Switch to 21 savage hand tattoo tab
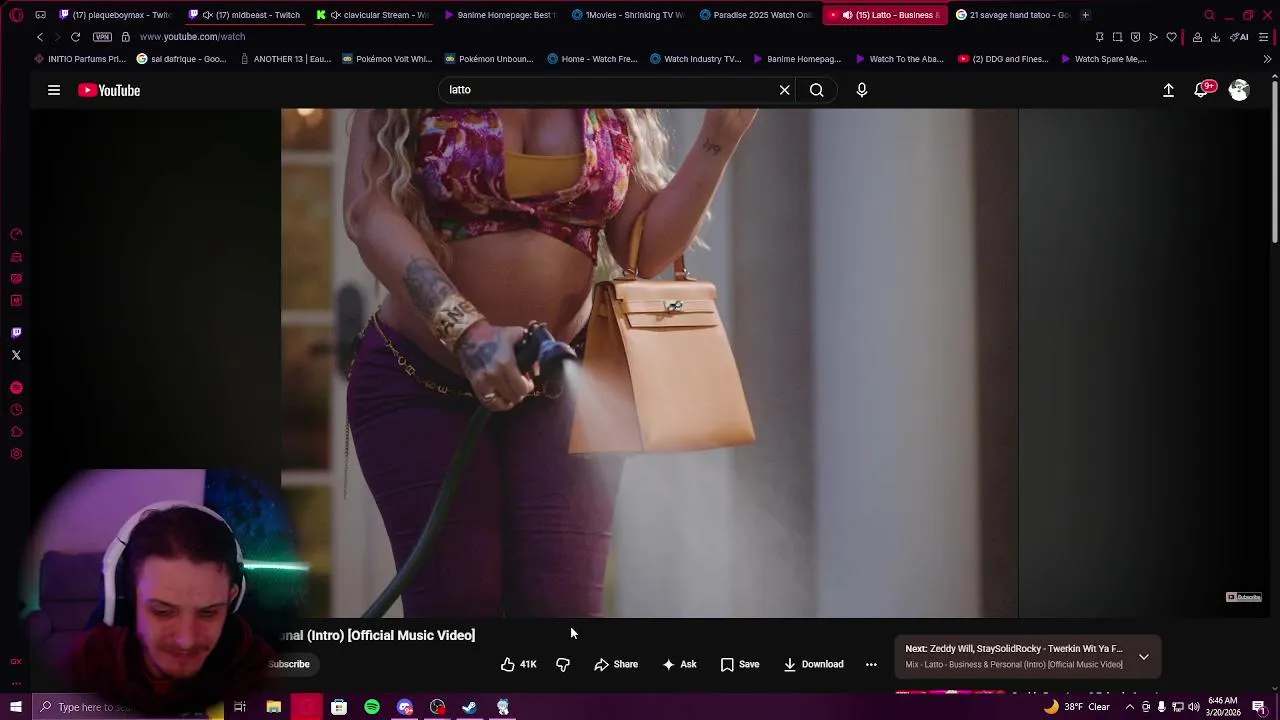 click(x=1012, y=15)
